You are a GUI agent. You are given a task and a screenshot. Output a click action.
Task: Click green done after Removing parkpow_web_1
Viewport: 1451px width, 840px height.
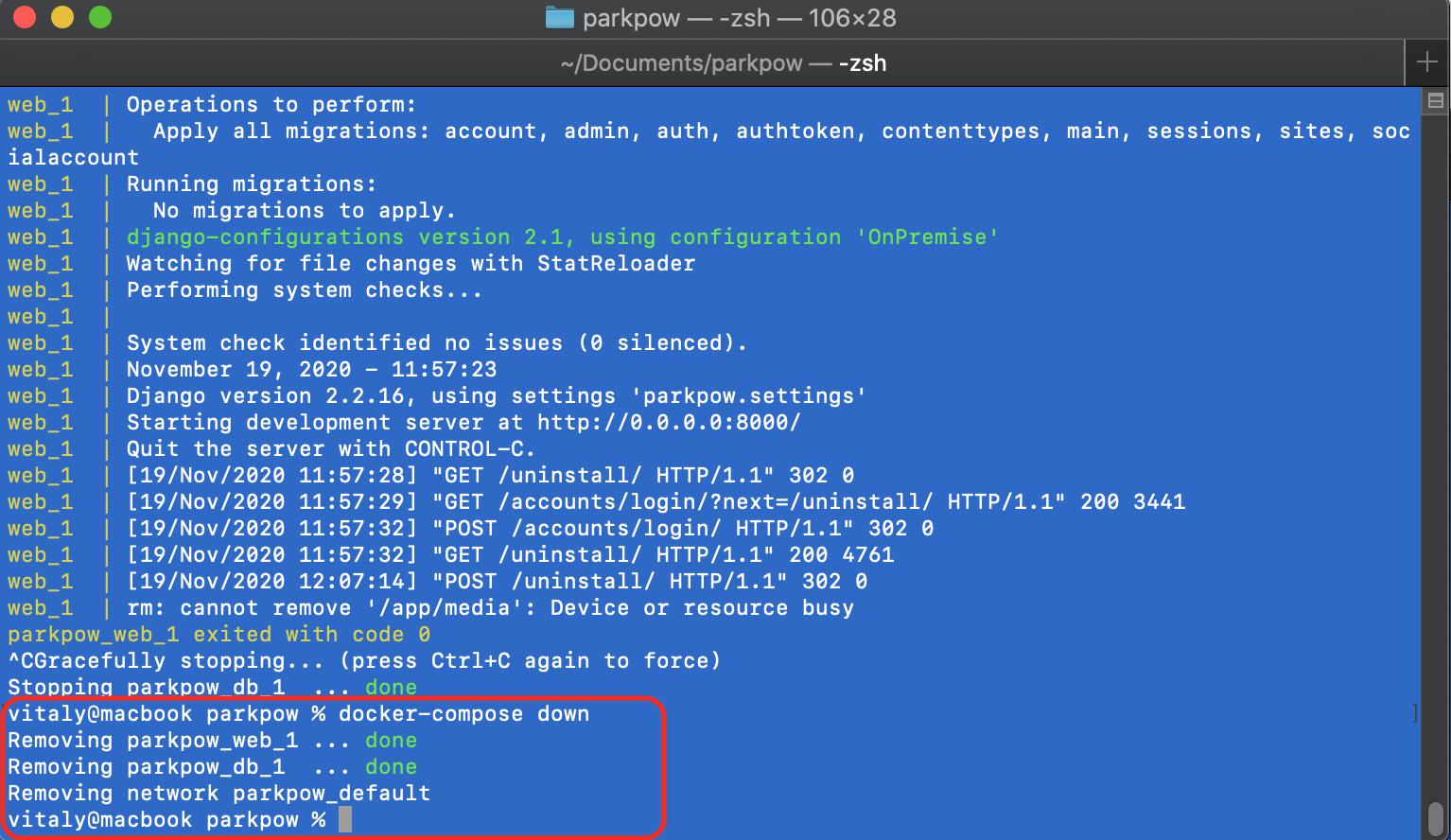click(391, 741)
